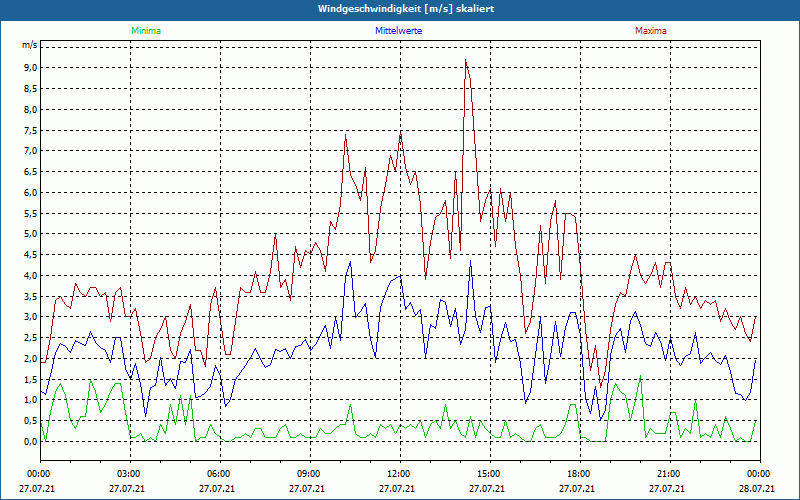Click the 9,0 y-axis value

31,68
